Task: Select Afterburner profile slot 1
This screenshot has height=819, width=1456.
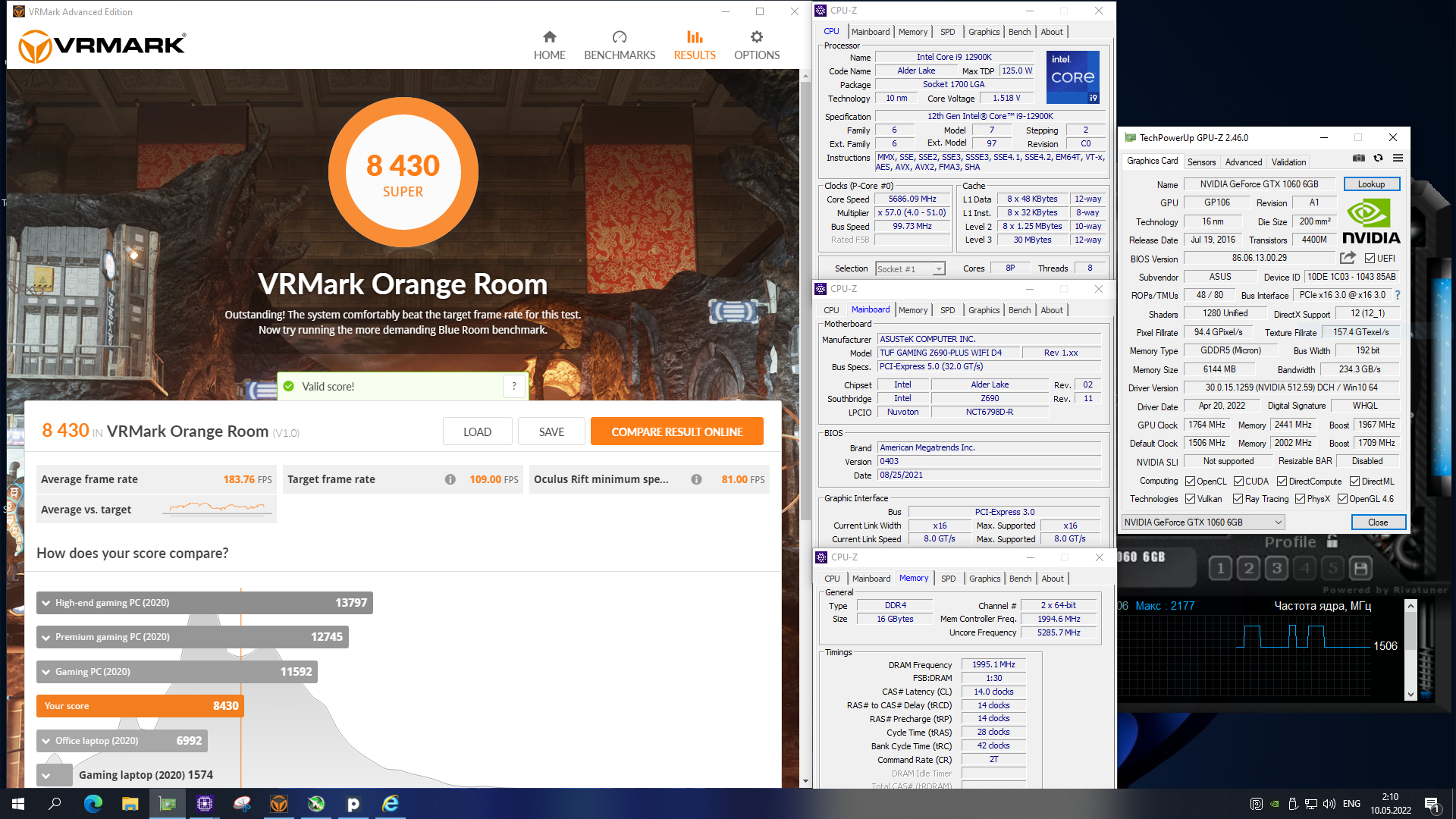Action: pos(1220,568)
